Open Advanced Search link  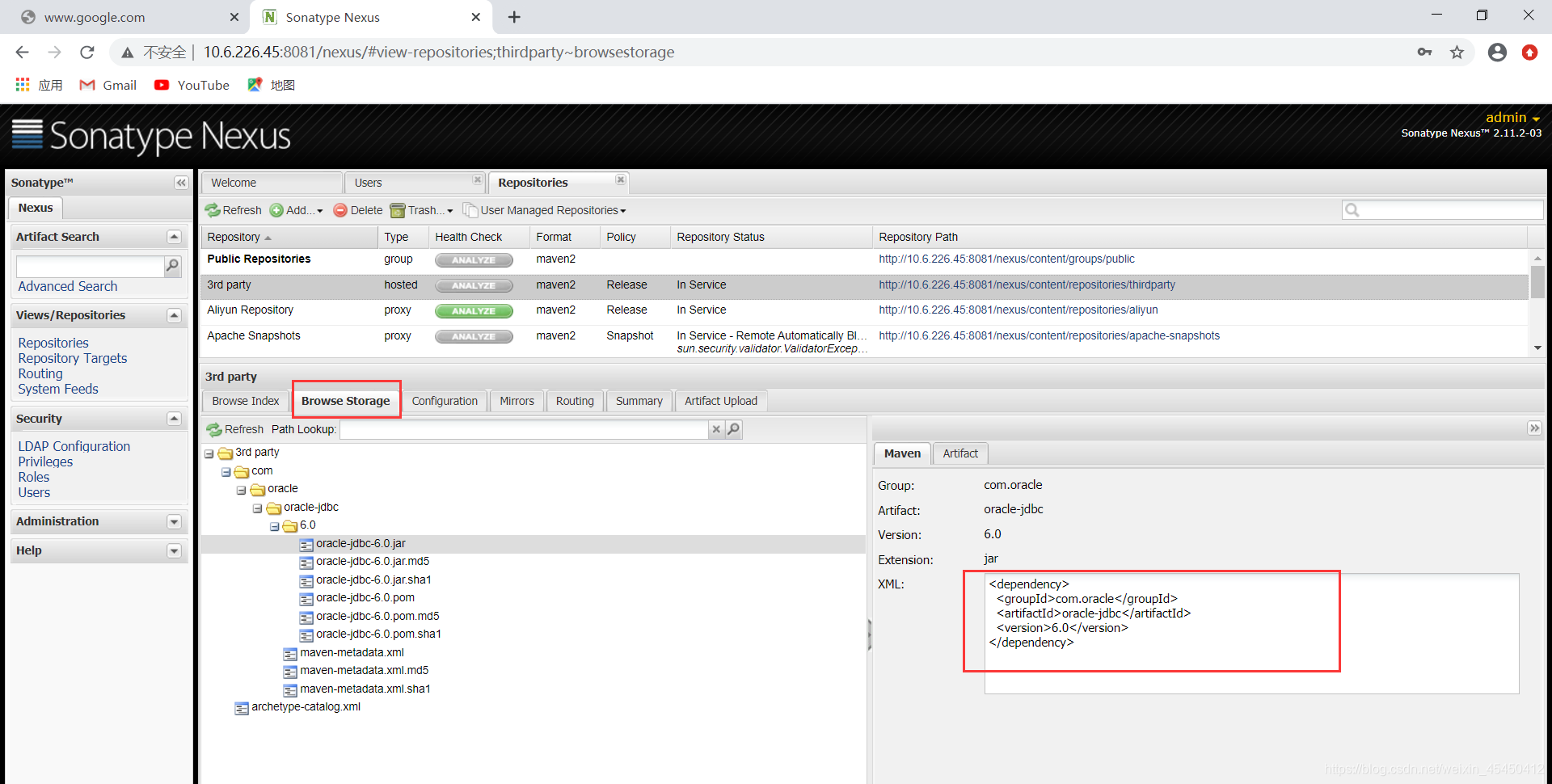(68, 286)
